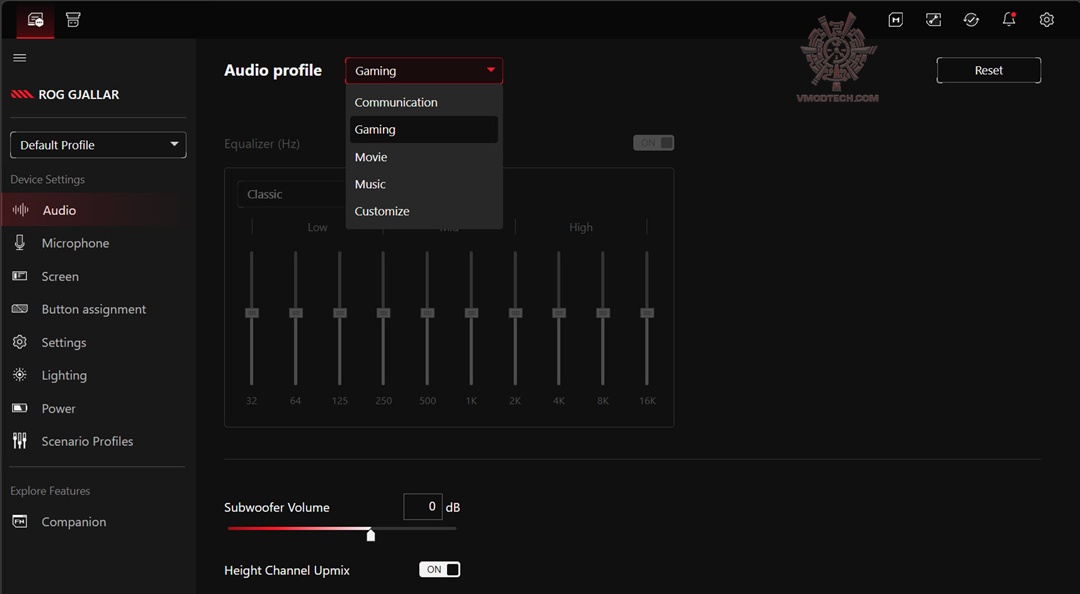Click the 32 Hz equalizer slider
The image size is (1080, 594).
click(251, 313)
